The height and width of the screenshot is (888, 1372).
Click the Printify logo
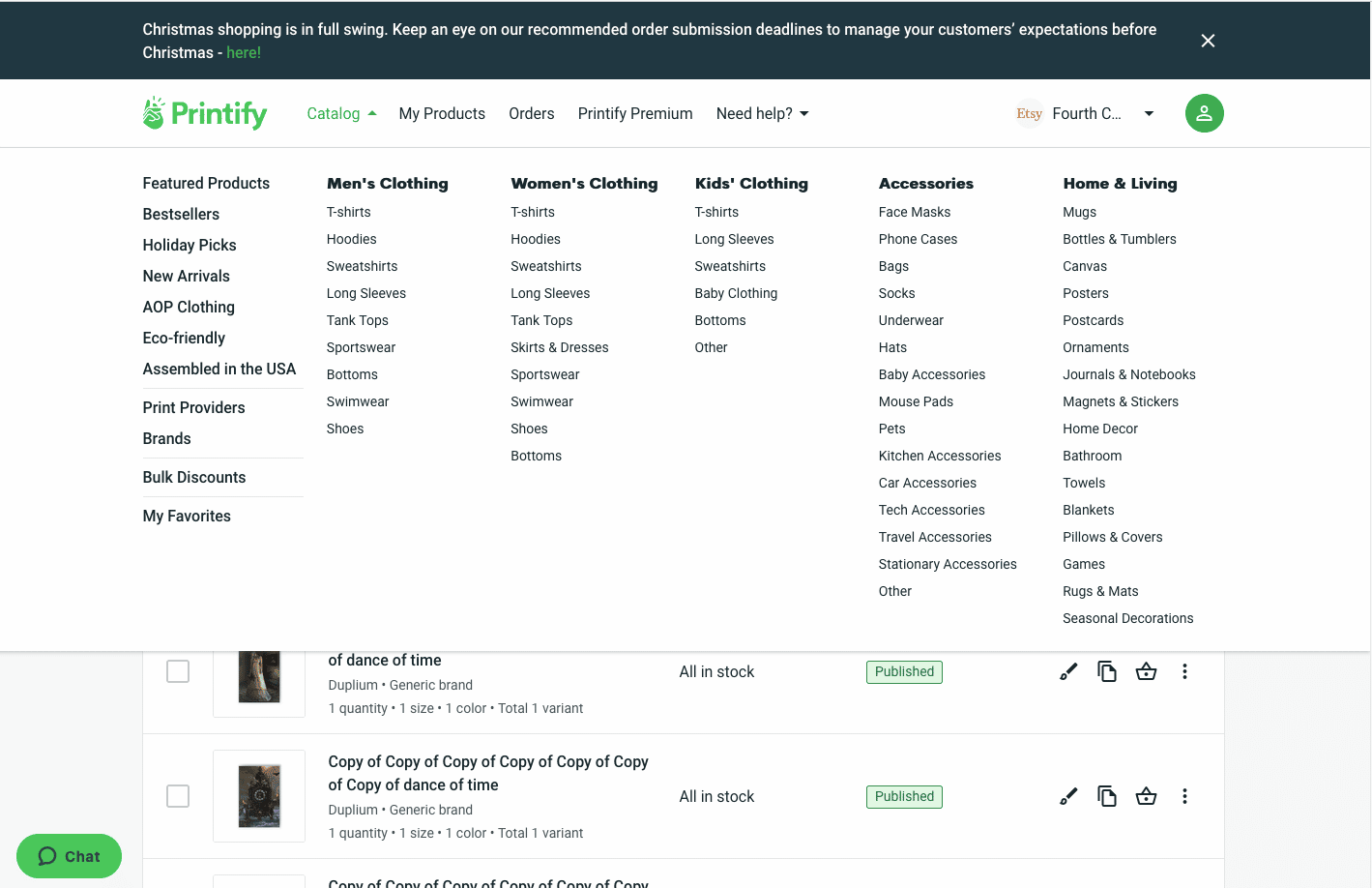pyautogui.click(x=205, y=113)
